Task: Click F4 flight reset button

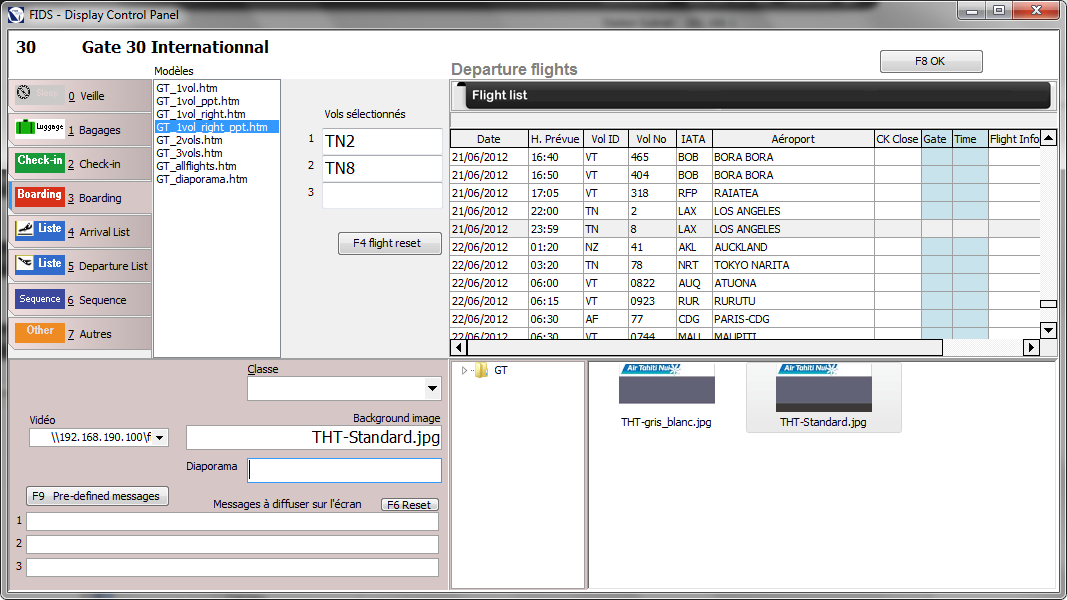Action: coord(389,243)
